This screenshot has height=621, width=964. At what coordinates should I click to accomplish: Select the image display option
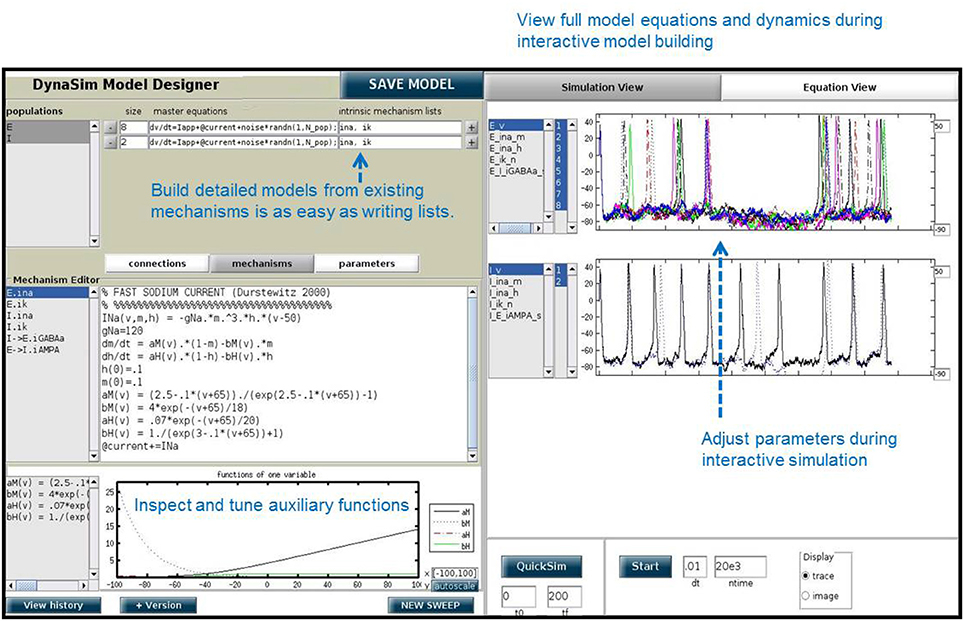tap(805, 596)
